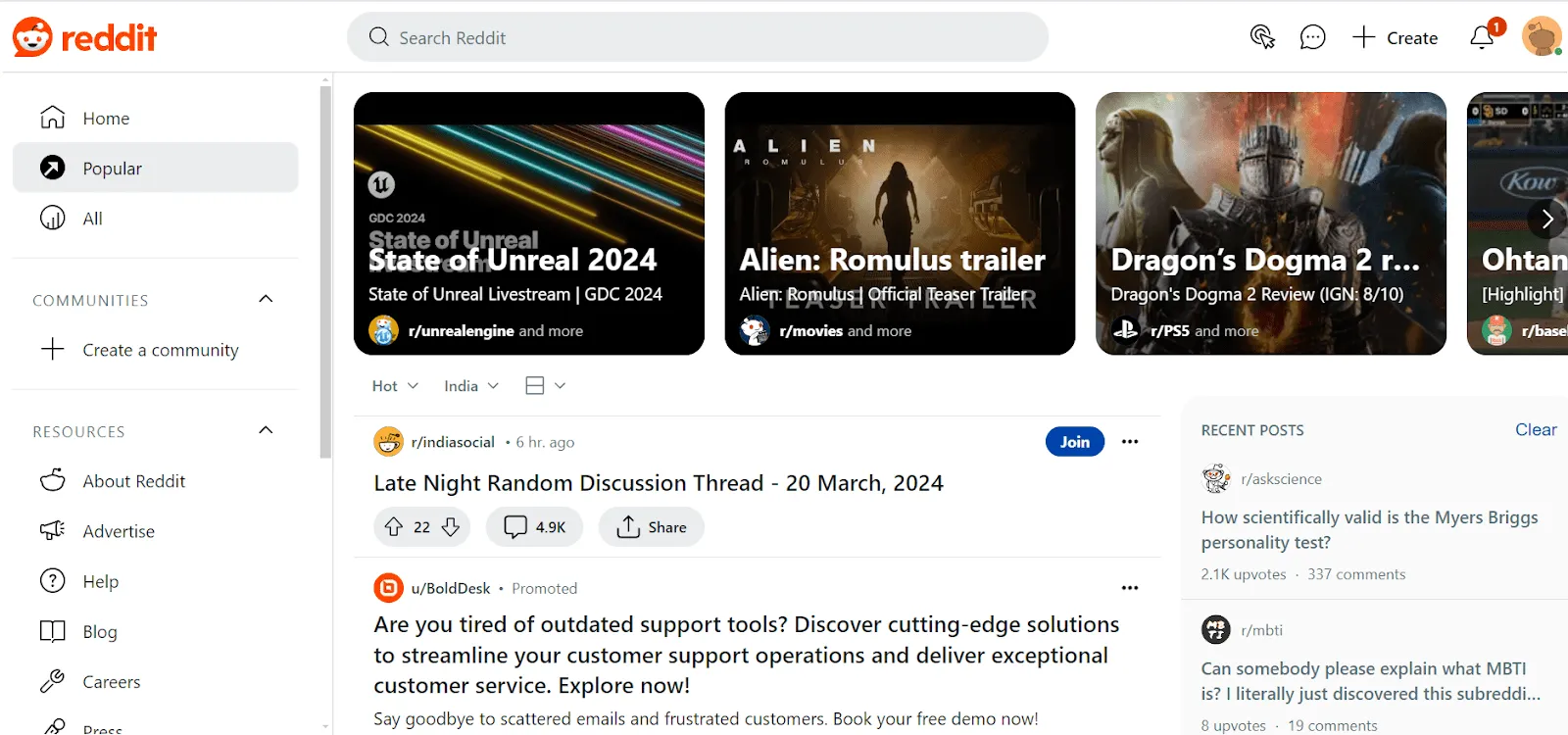Image resolution: width=1568 pixels, height=735 pixels.
Task: Click r/mbti link in Recent Posts
Action: pyautogui.click(x=1261, y=630)
